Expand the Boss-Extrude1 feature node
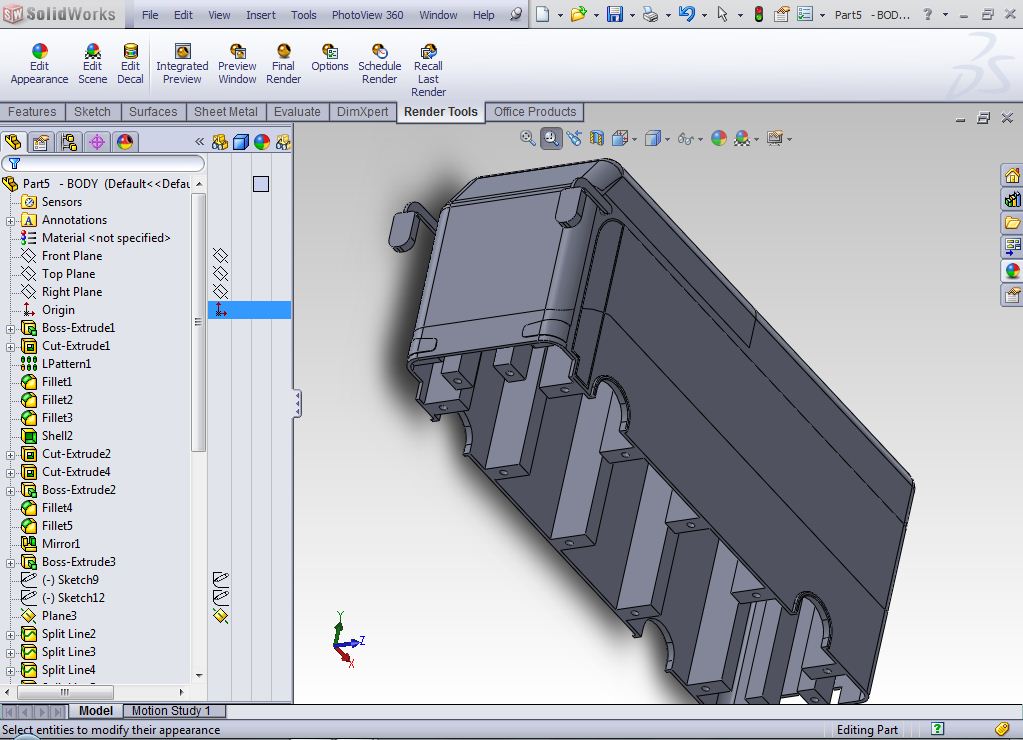 pyautogui.click(x=11, y=328)
